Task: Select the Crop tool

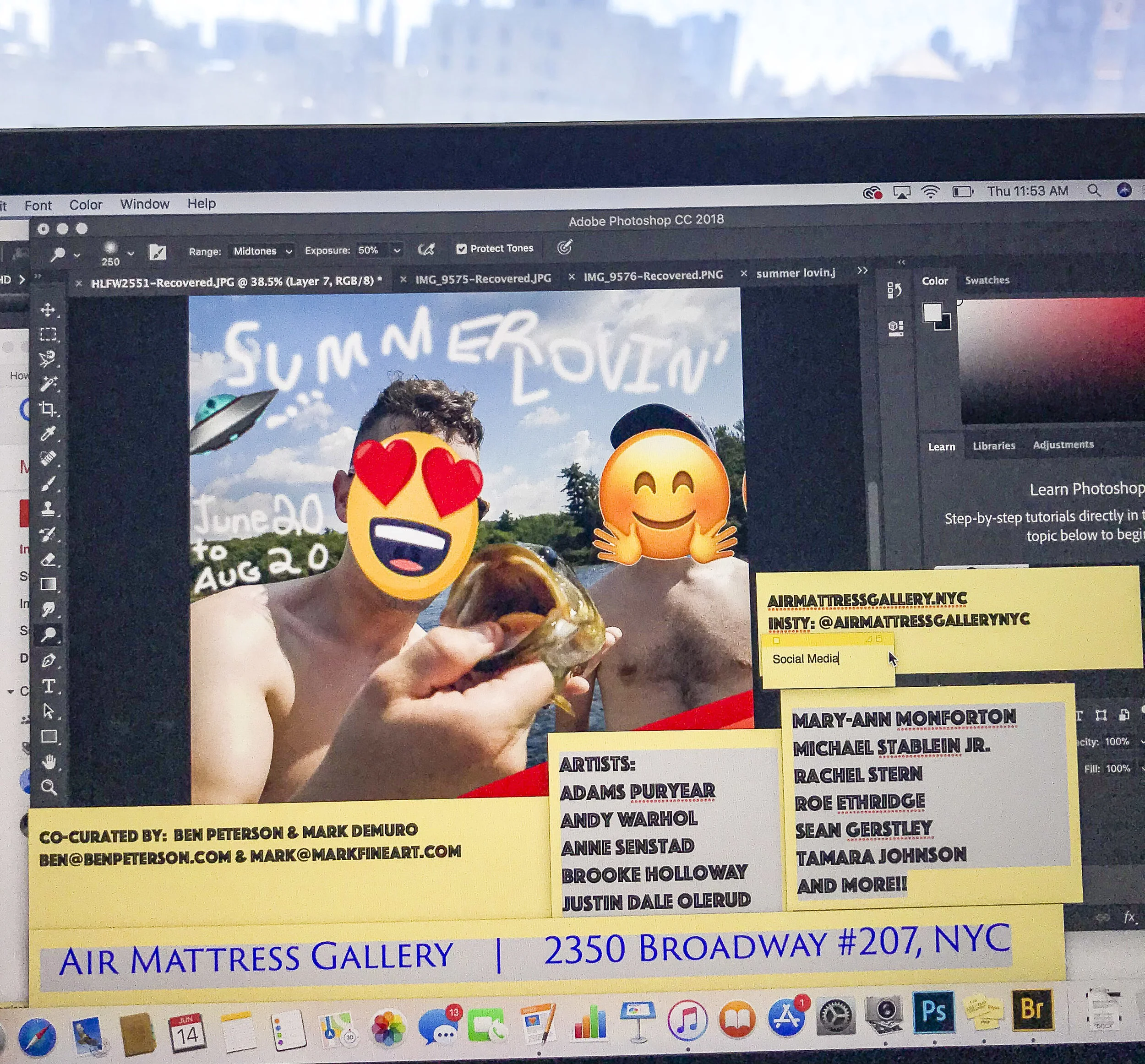Action: [48, 409]
